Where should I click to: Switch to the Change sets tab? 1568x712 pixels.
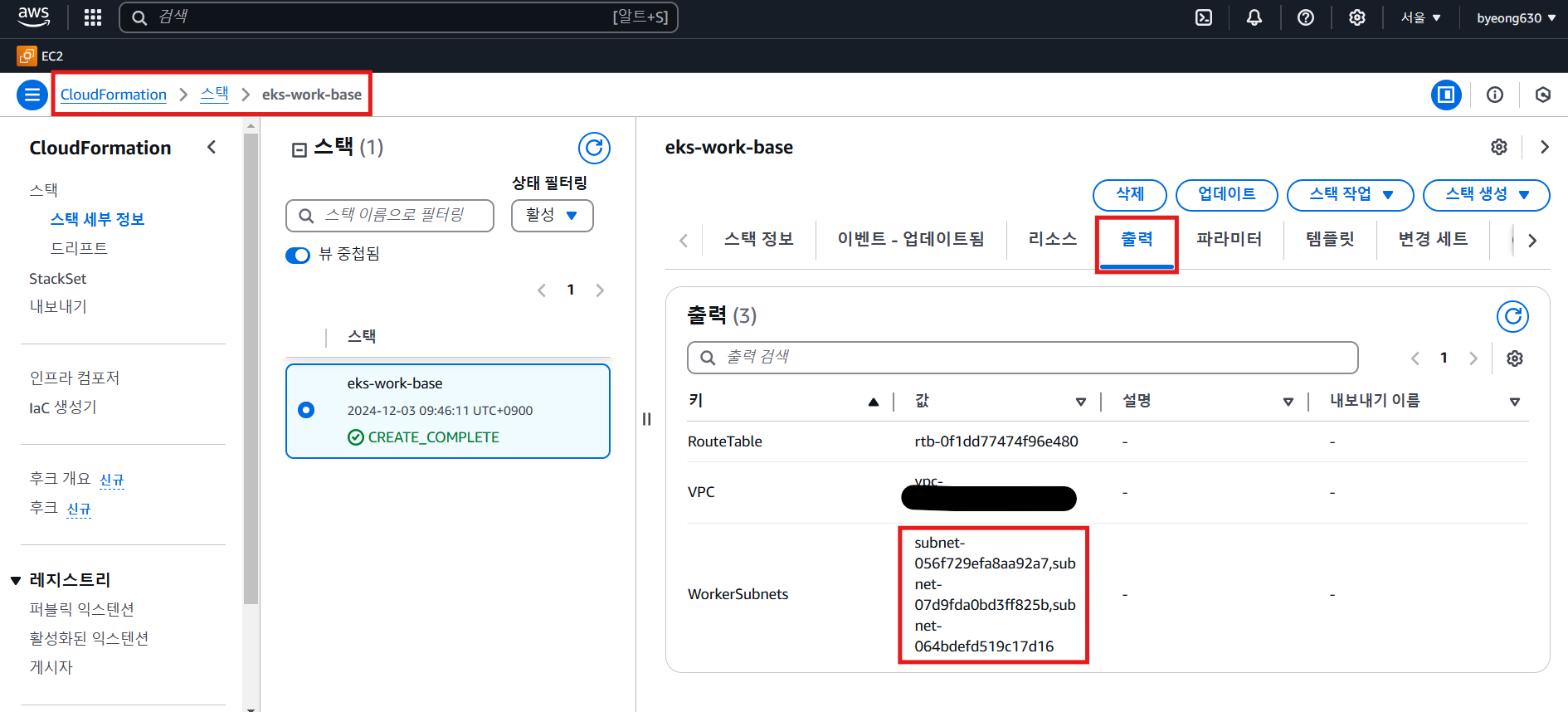[1433, 239]
